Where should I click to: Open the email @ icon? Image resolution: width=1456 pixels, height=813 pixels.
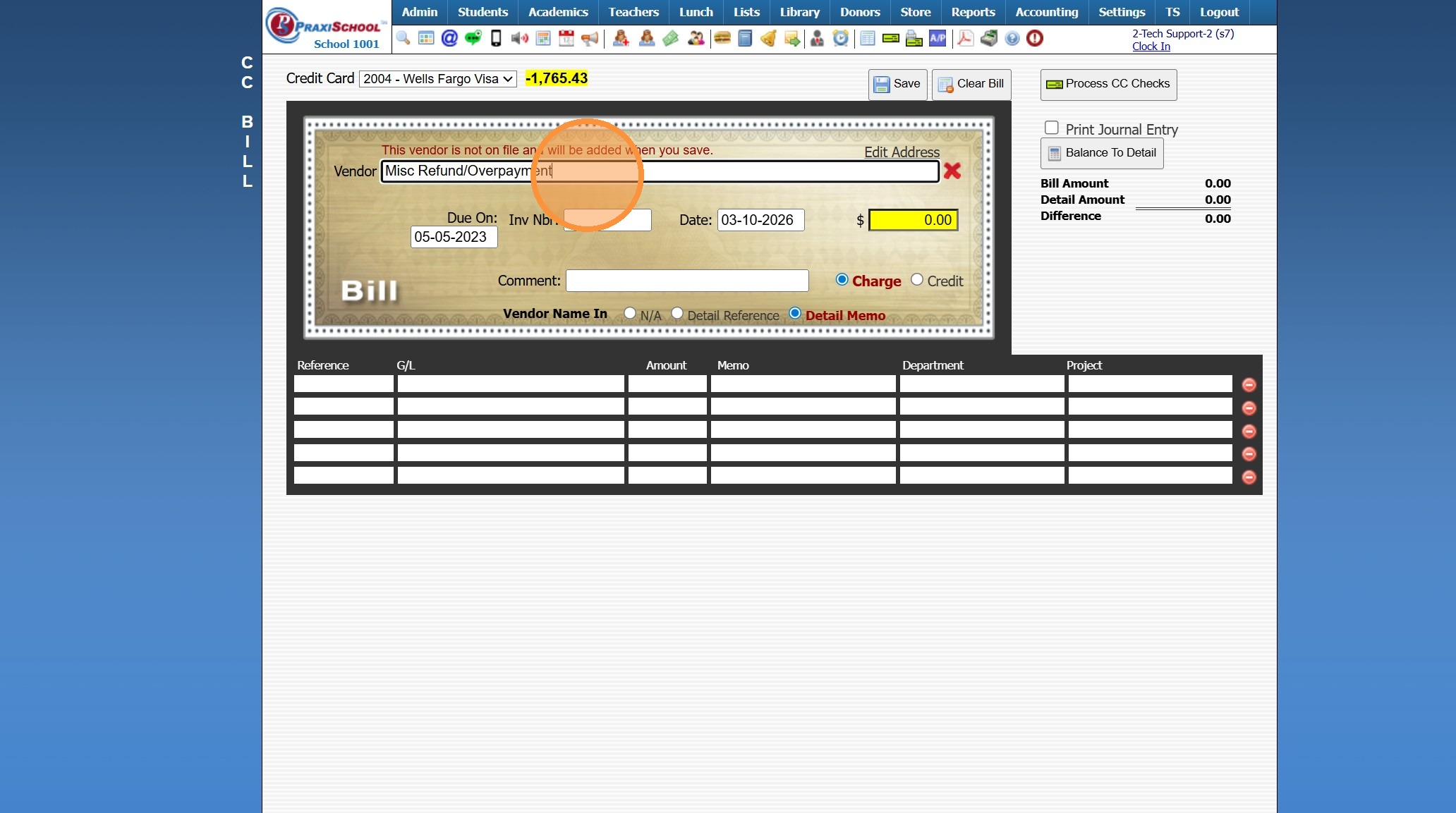coord(449,38)
